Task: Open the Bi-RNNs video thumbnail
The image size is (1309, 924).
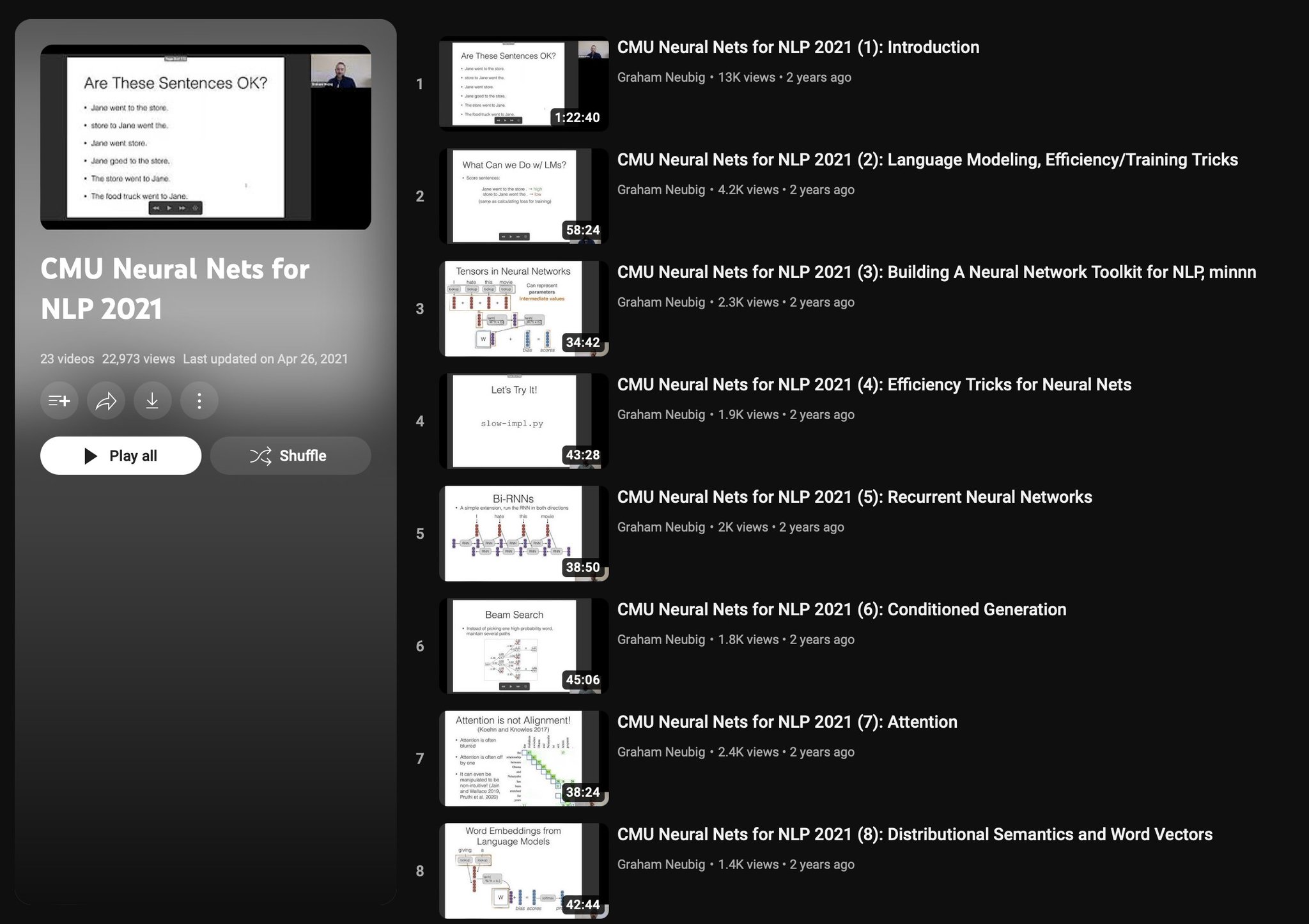Action: tap(523, 534)
